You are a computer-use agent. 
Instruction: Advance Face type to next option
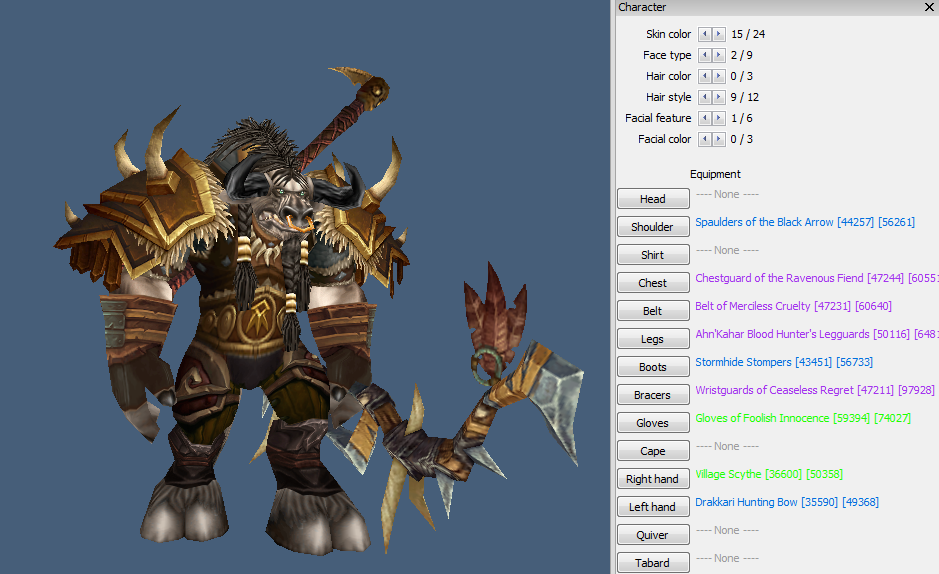[719, 55]
